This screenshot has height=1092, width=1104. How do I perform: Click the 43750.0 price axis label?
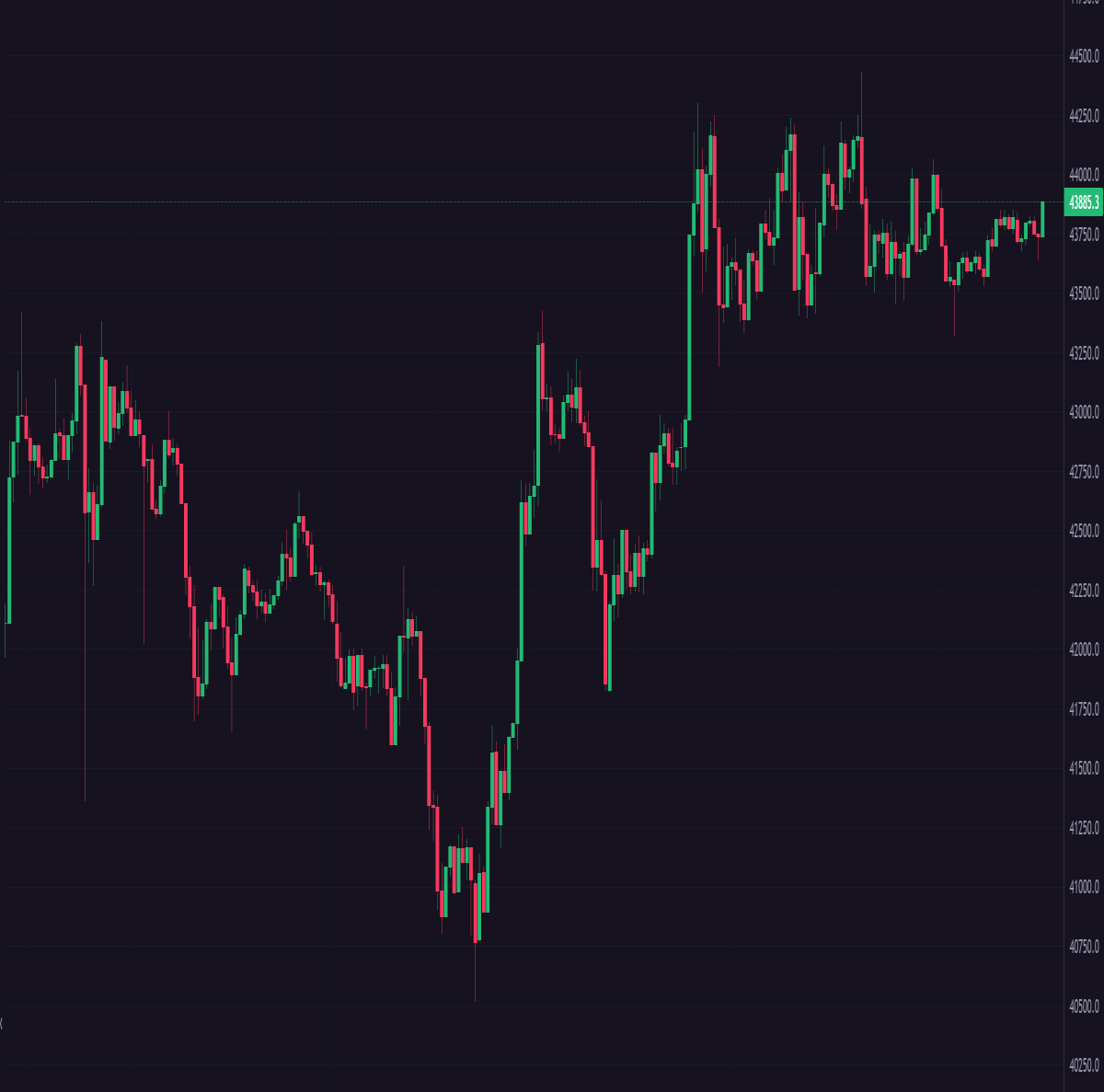(x=1084, y=235)
